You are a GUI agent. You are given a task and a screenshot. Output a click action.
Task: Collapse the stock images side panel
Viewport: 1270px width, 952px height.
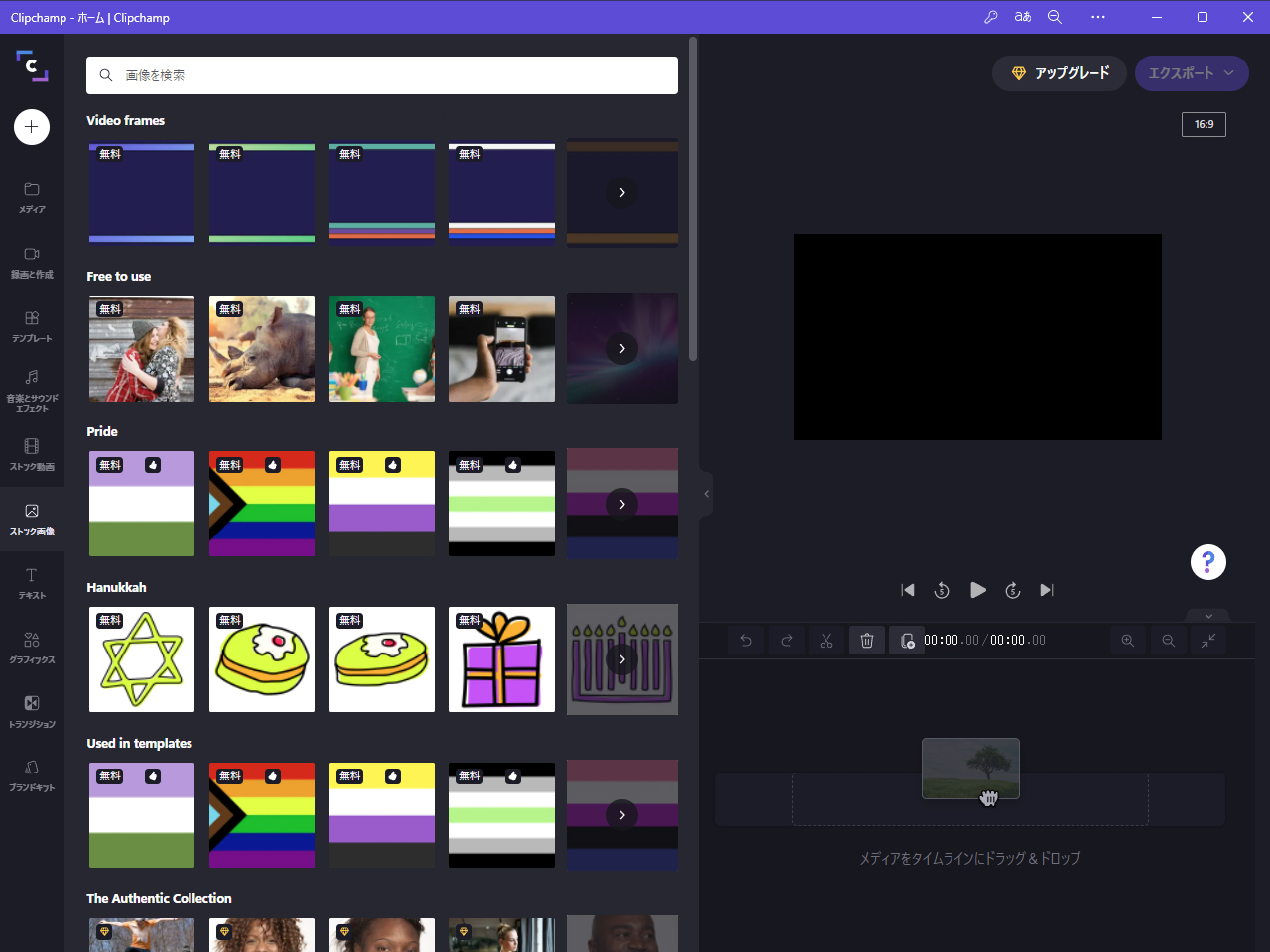click(706, 494)
